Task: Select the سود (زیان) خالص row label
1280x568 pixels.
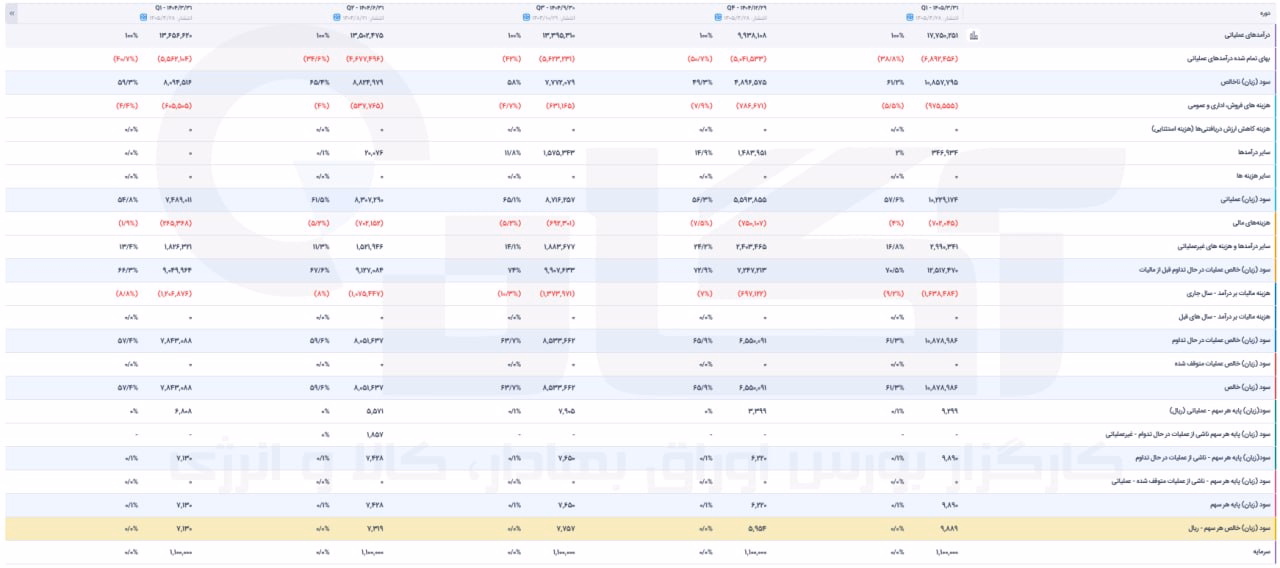Action: tap(1248, 388)
